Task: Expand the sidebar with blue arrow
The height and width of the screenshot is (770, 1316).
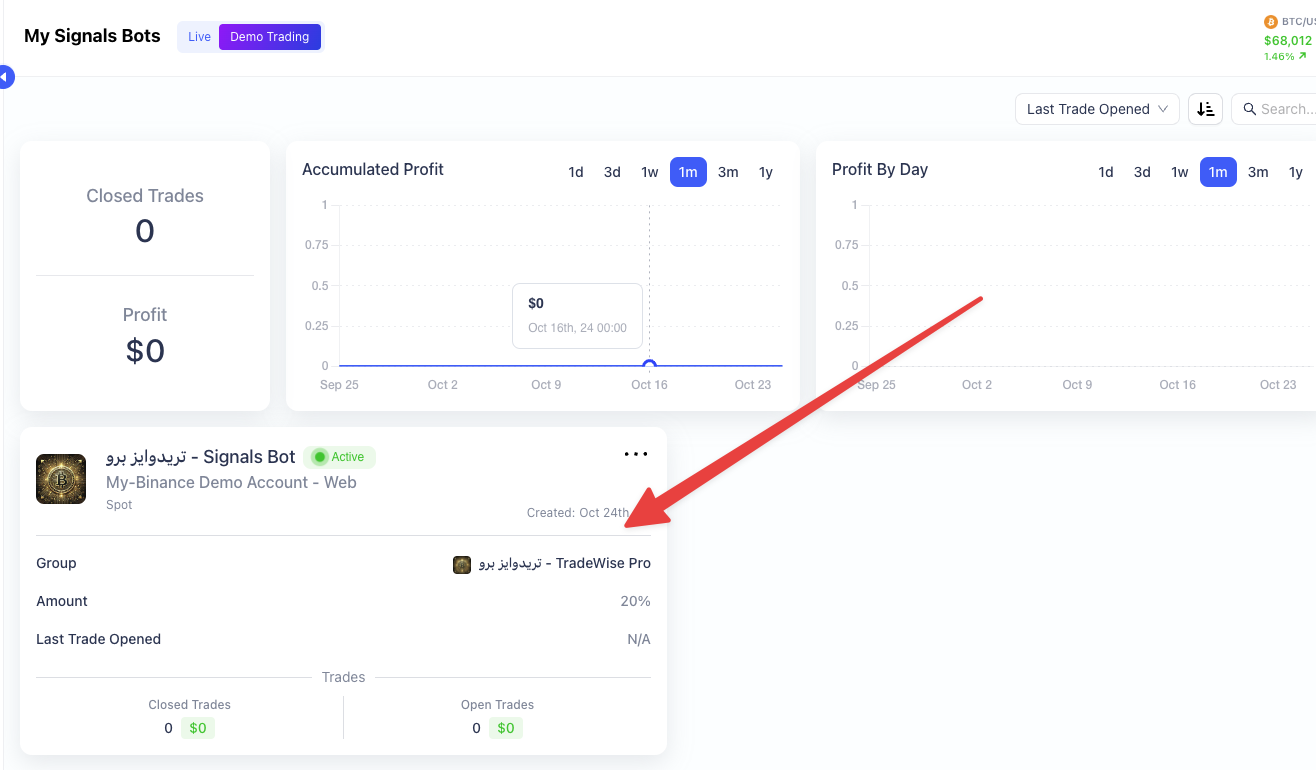Action: pyautogui.click(x=6, y=76)
